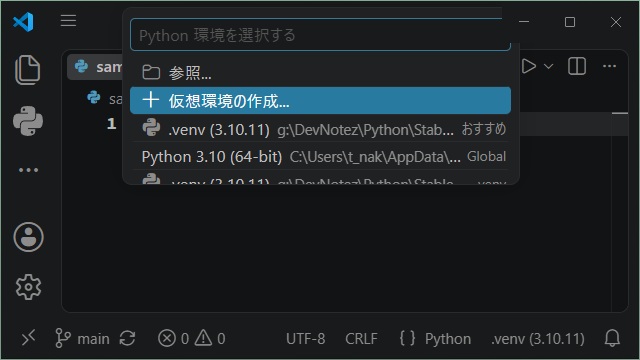Show additional activity bar views ellipsis

pyautogui.click(x=28, y=170)
